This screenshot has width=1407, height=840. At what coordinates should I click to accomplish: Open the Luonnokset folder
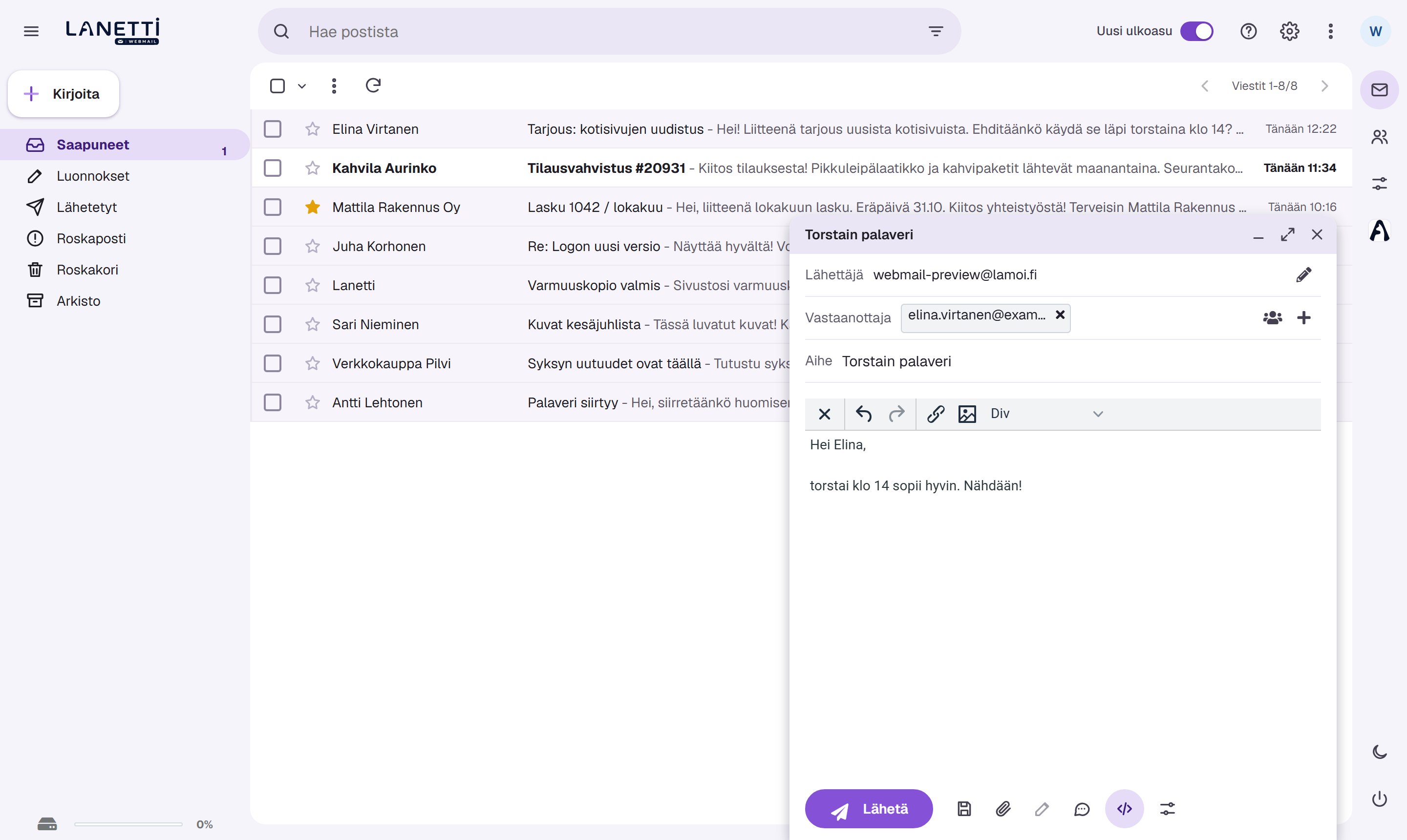(x=92, y=176)
